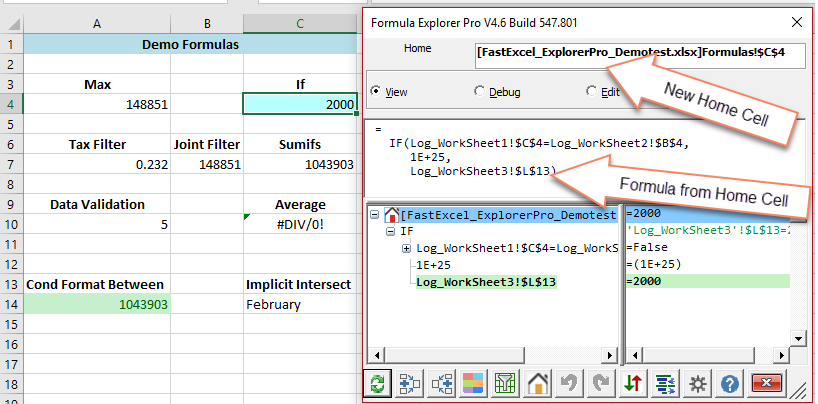The width and height of the screenshot is (818, 404).
Task: Click row 14 header
Action: (x=11, y=304)
